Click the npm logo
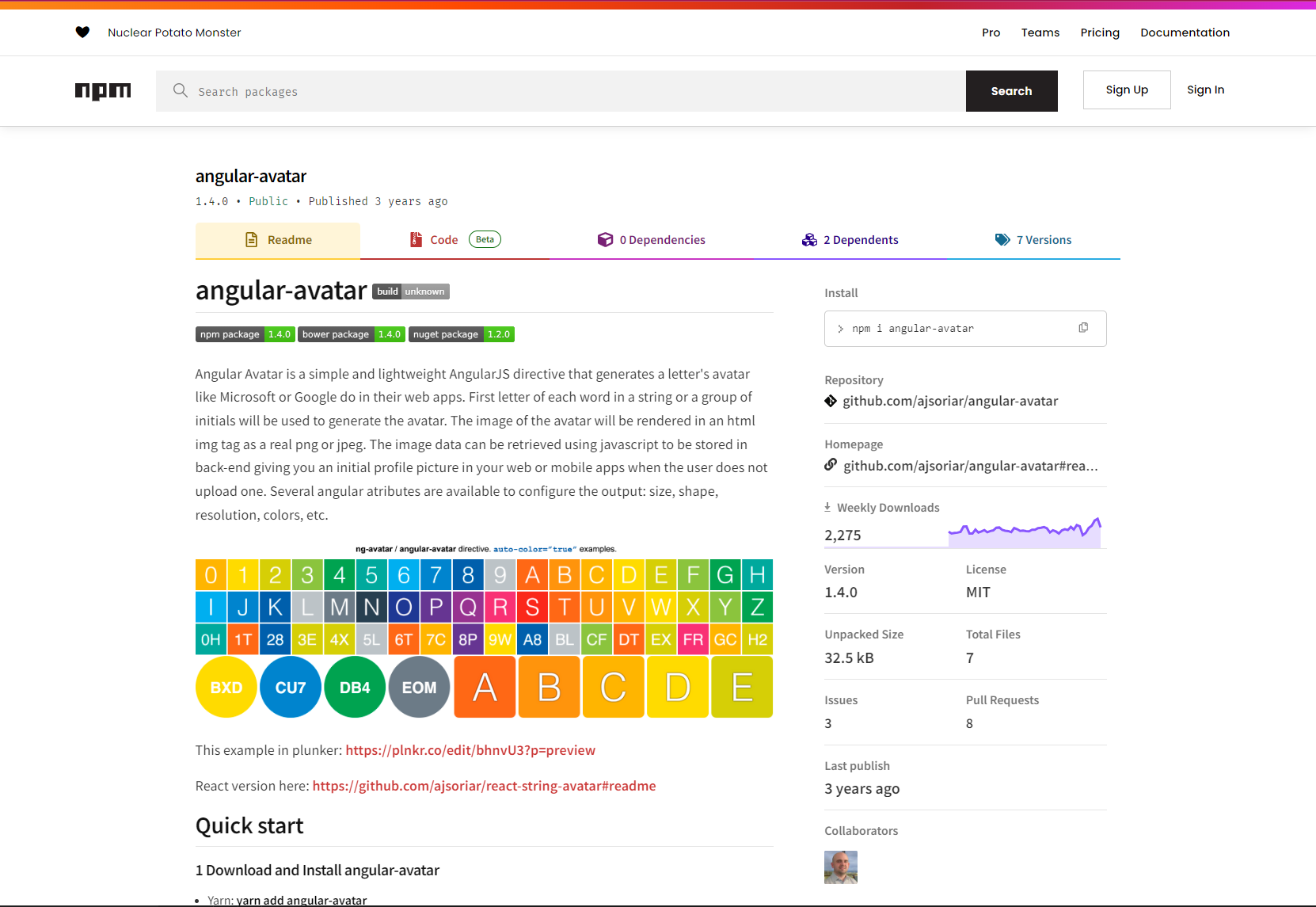This screenshot has width=1316, height=907. tap(103, 91)
